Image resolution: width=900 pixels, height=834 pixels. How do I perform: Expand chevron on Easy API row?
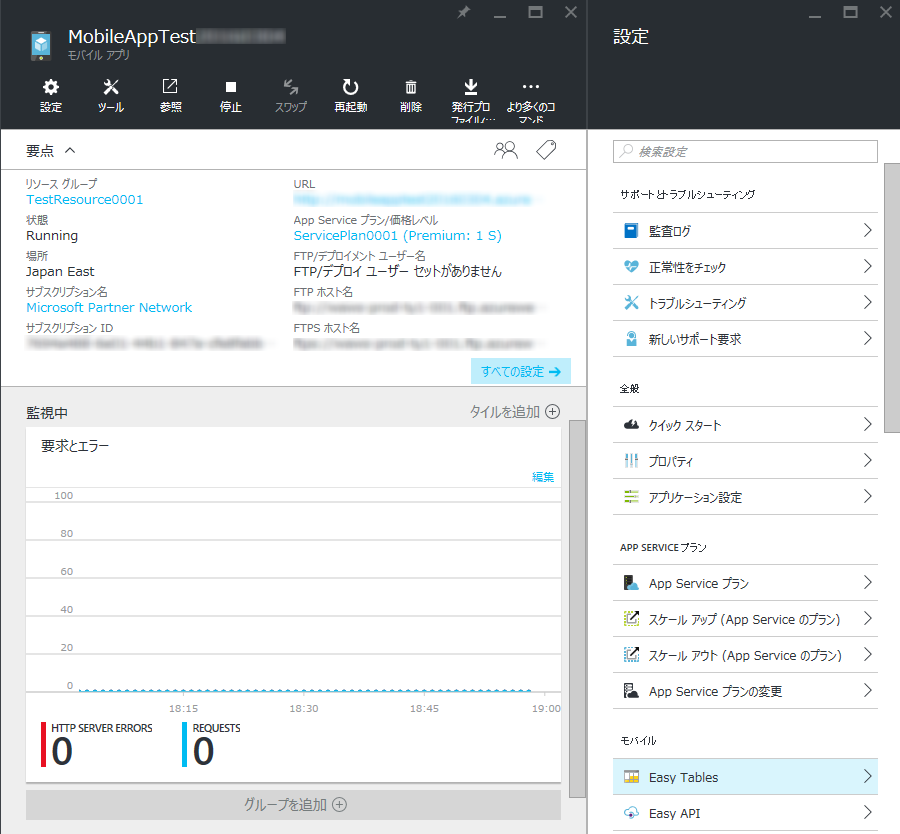pos(867,813)
